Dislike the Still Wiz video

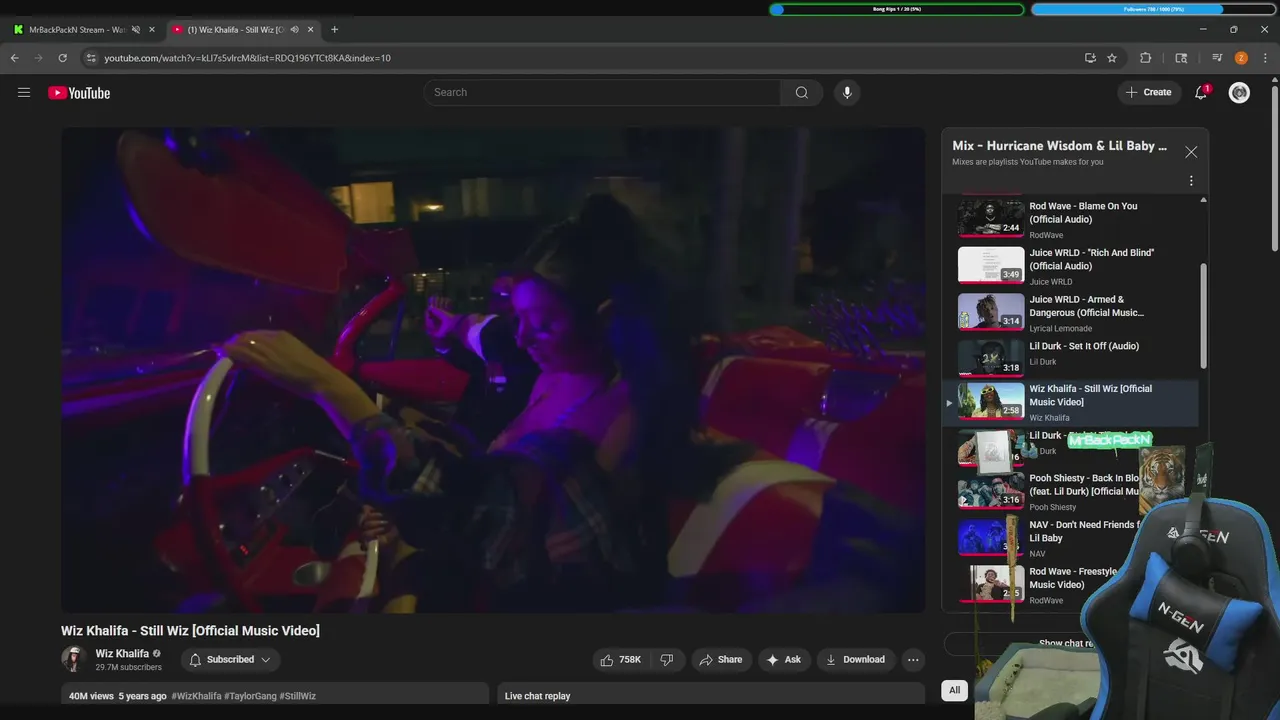[x=667, y=660]
